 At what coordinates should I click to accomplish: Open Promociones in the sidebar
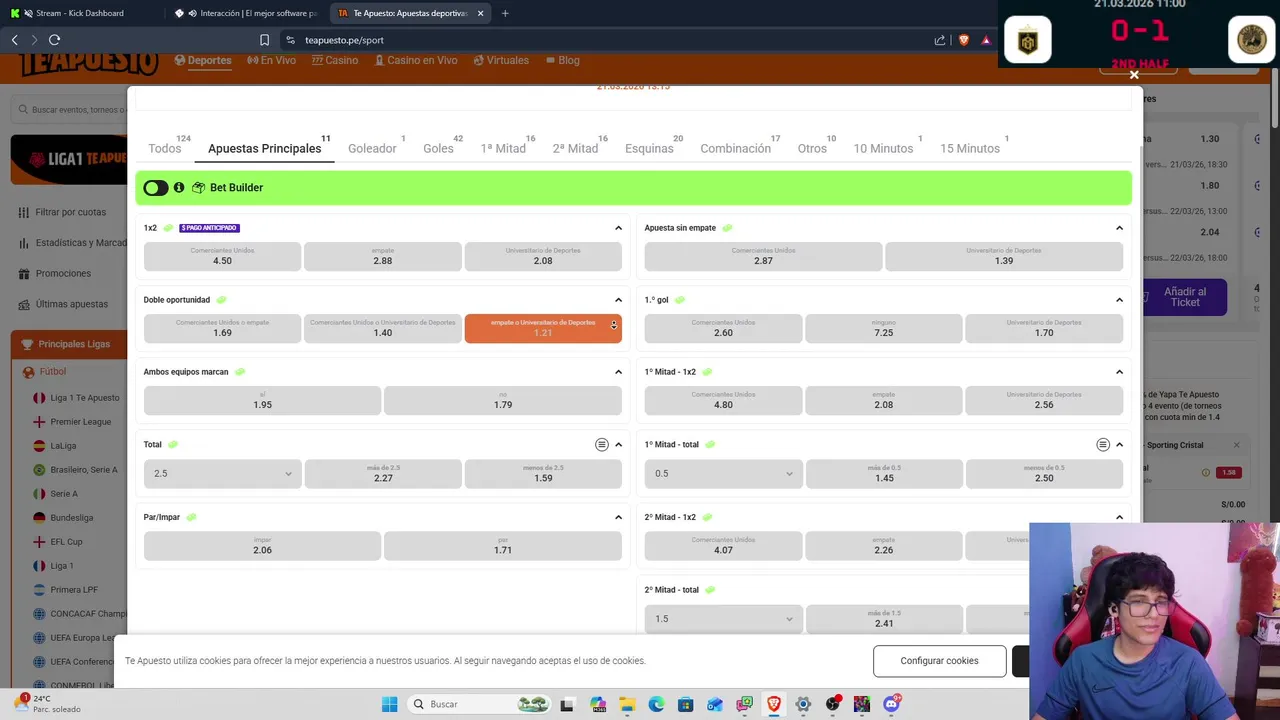[56, 273]
